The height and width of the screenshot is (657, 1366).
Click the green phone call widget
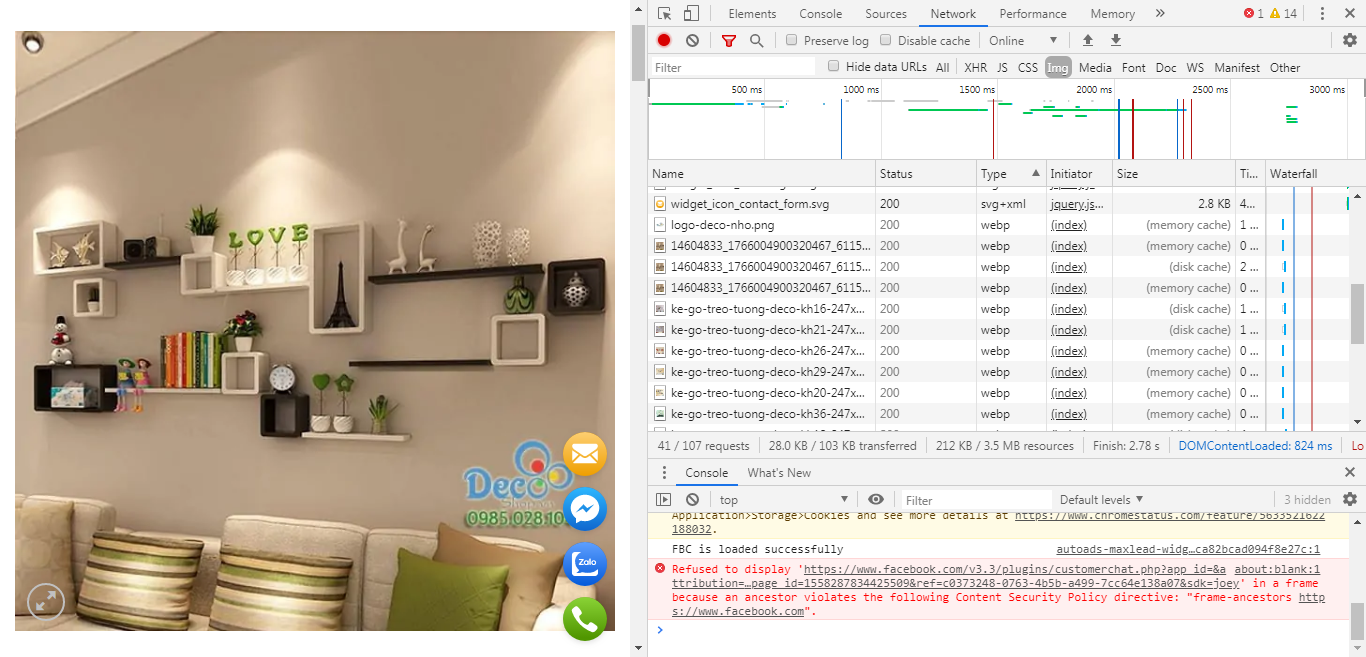(585, 619)
